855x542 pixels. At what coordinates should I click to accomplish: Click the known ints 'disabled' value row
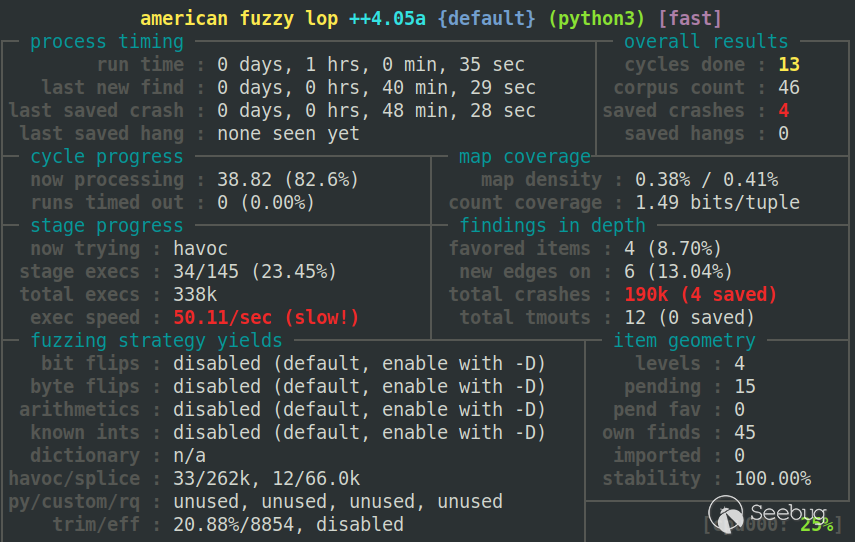(359, 432)
